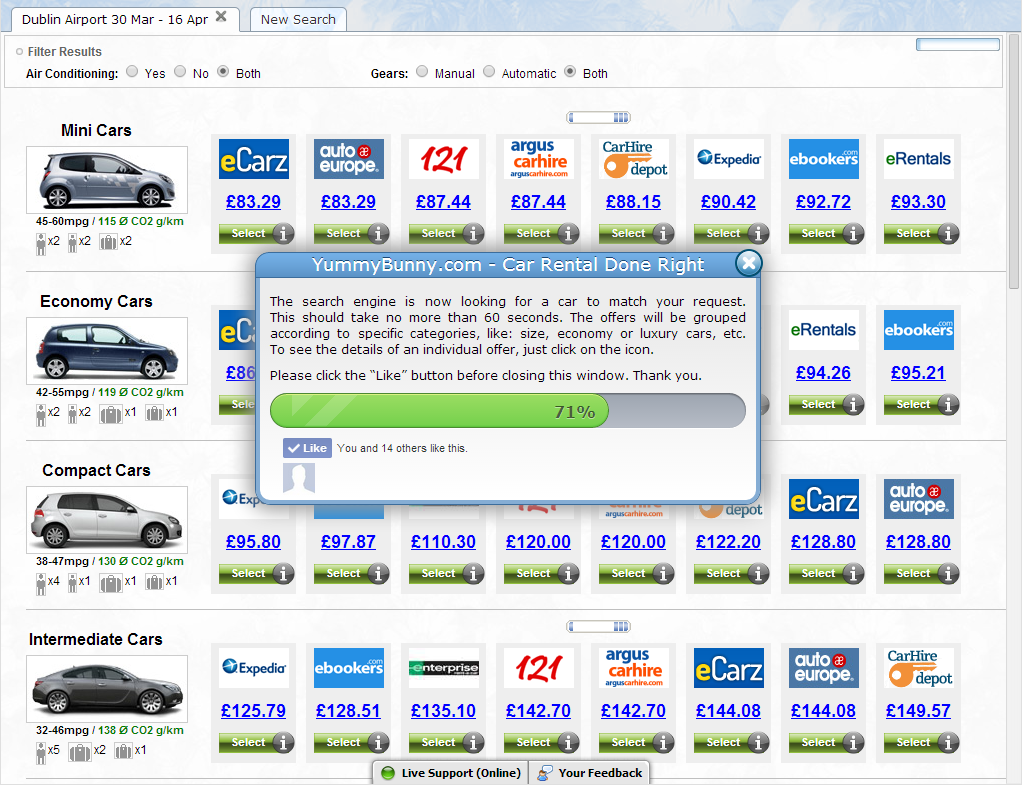This screenshot has width=1022, height=785.
Task: Follow the £95.21 ebookers price link
Action: click(x=918, y=373)
